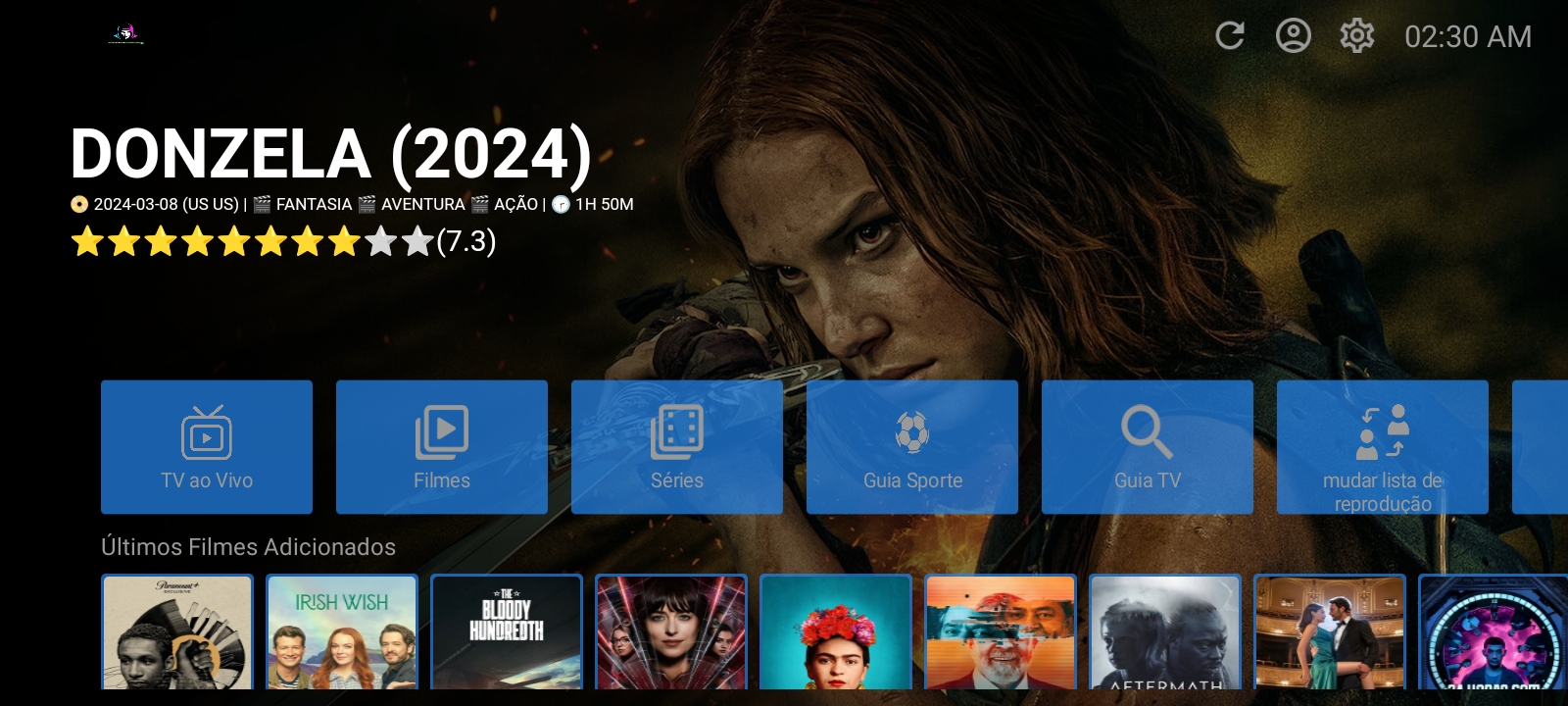Open the Aftermath movie poster
The image size is (1568, 706).
click(1165, 631)
